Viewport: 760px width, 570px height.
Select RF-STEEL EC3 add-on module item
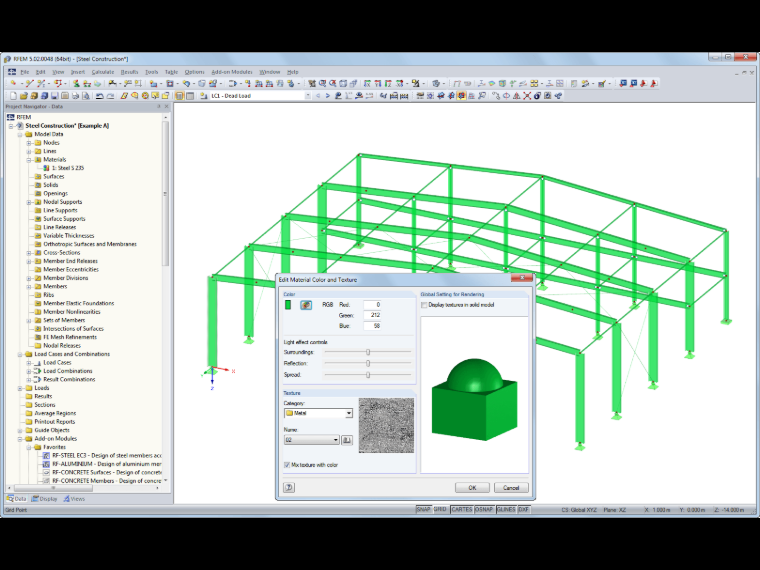(107, 456)
